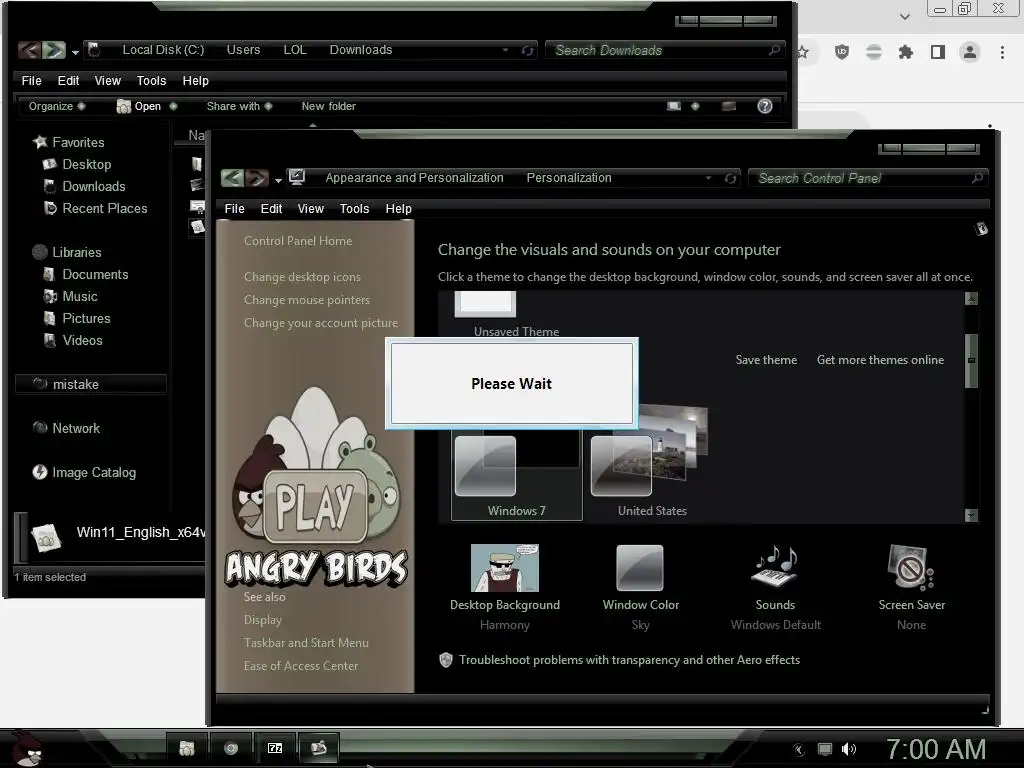Click theme list scrollbar up arrow
Viewport: 1024px width, 768px height.
pos(971,298)
